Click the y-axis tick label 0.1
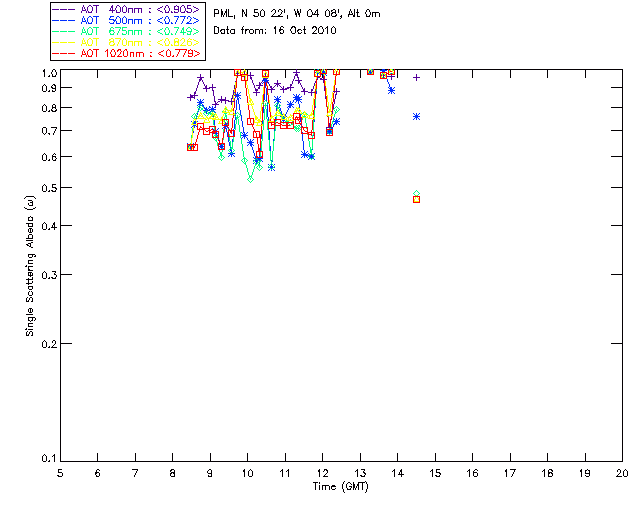Viewport: 640px width, 512px height. tap(46, 459)
